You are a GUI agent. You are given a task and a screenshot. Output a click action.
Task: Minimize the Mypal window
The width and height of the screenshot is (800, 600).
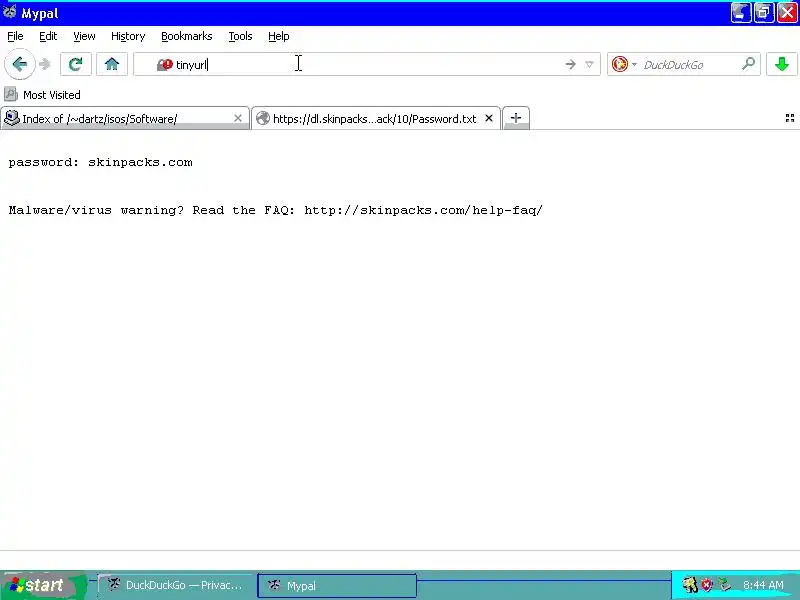click(741, 13)
